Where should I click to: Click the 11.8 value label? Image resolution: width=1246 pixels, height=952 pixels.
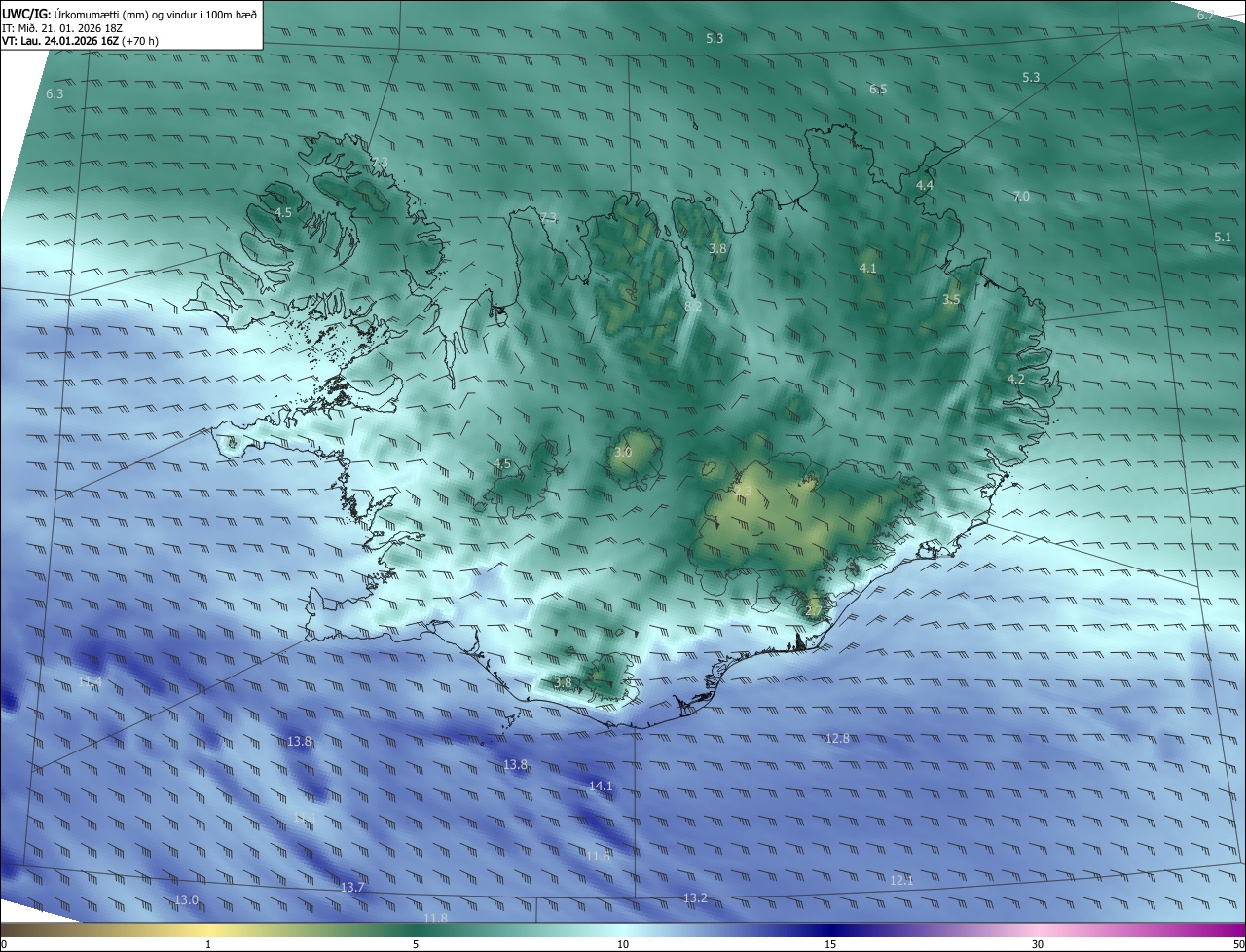[x=435, y=917]
